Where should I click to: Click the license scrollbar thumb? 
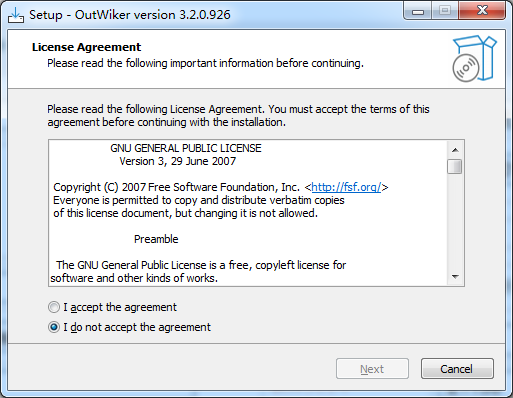[x=455, y=167]
